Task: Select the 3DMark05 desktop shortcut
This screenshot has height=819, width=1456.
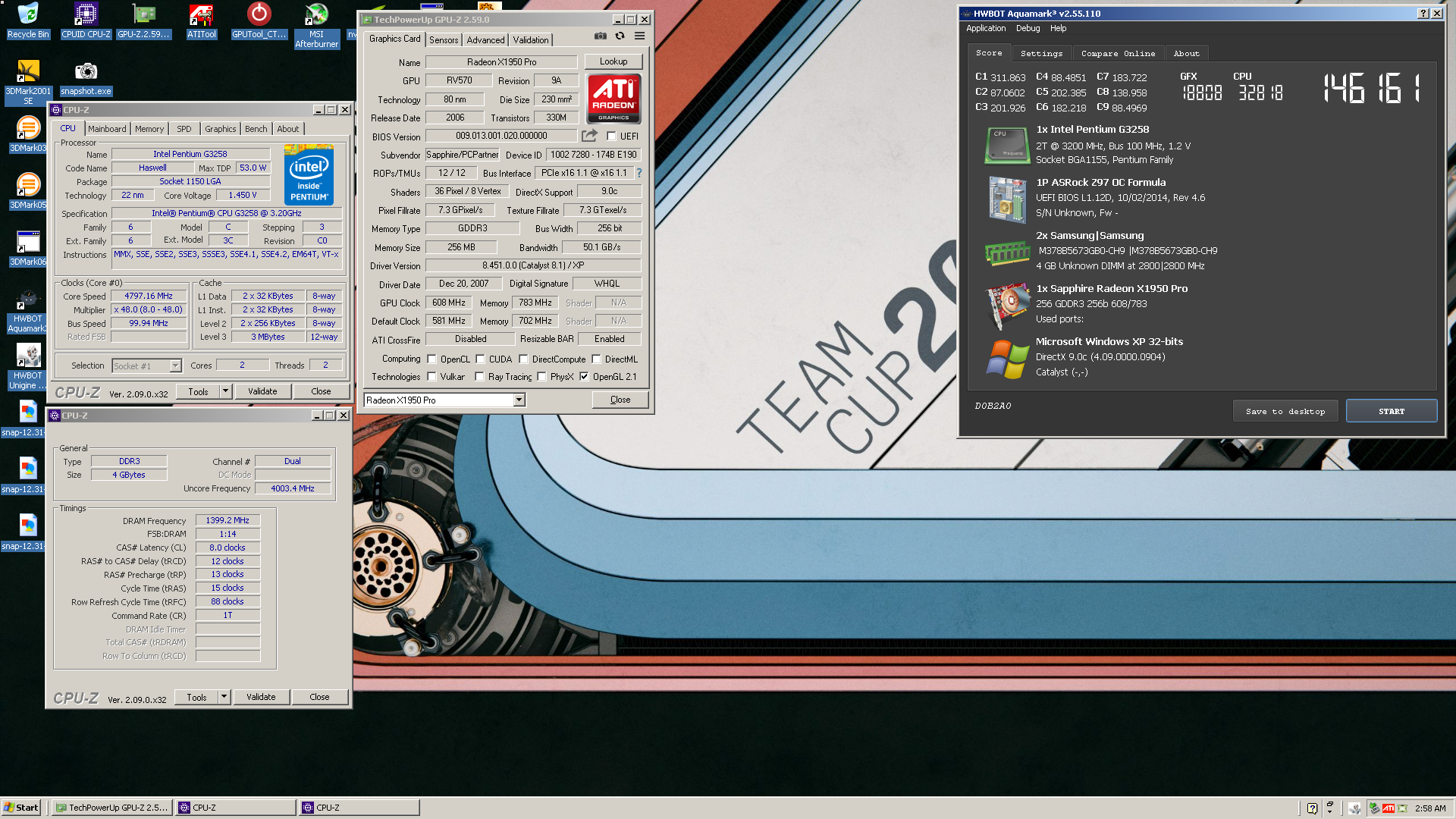Action: pos(28,192)
